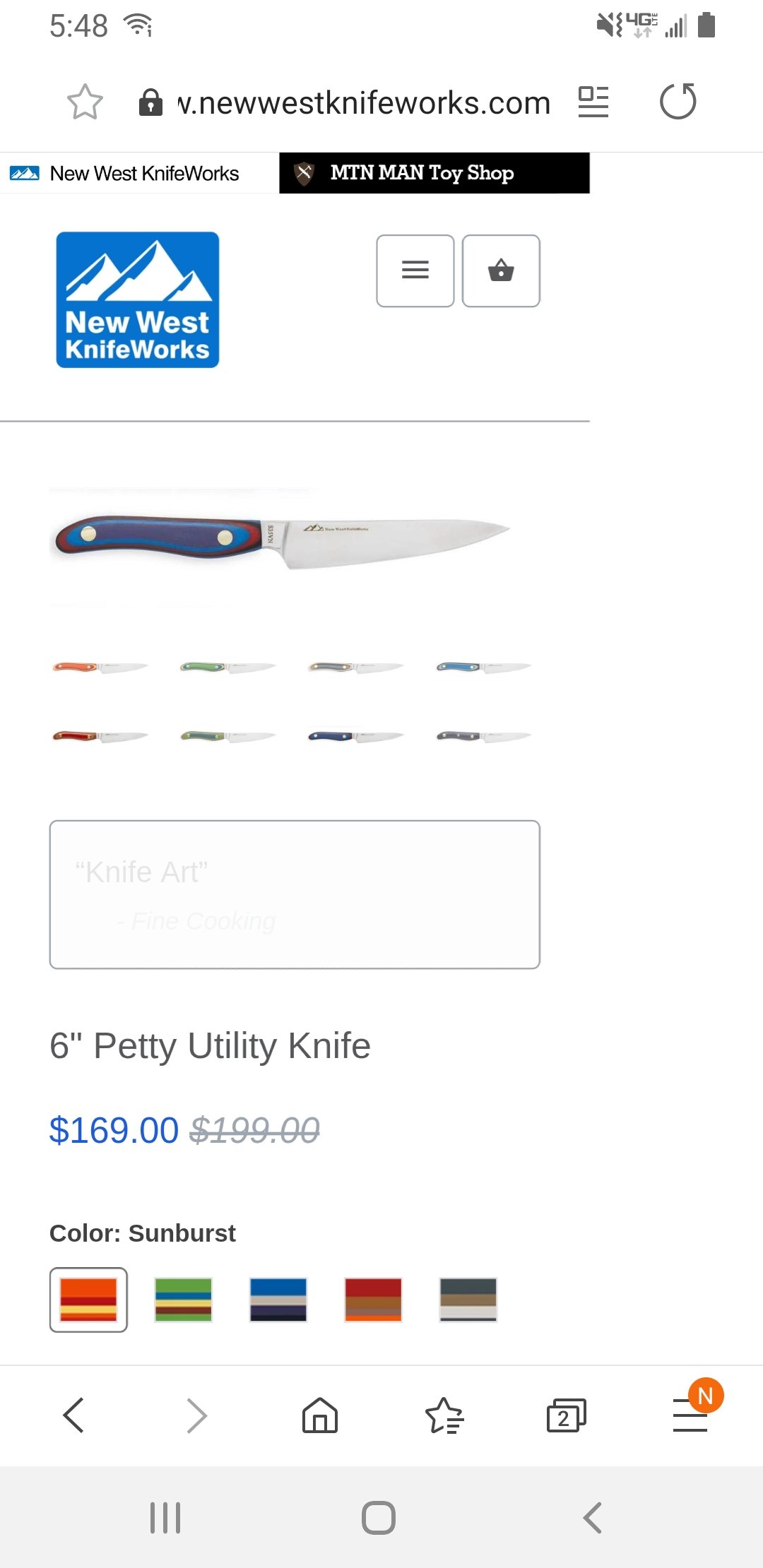The width and height of the screenshot is (763, 1568).
Task: Open reader mode icon in address bar
Action: click(593, 102)
